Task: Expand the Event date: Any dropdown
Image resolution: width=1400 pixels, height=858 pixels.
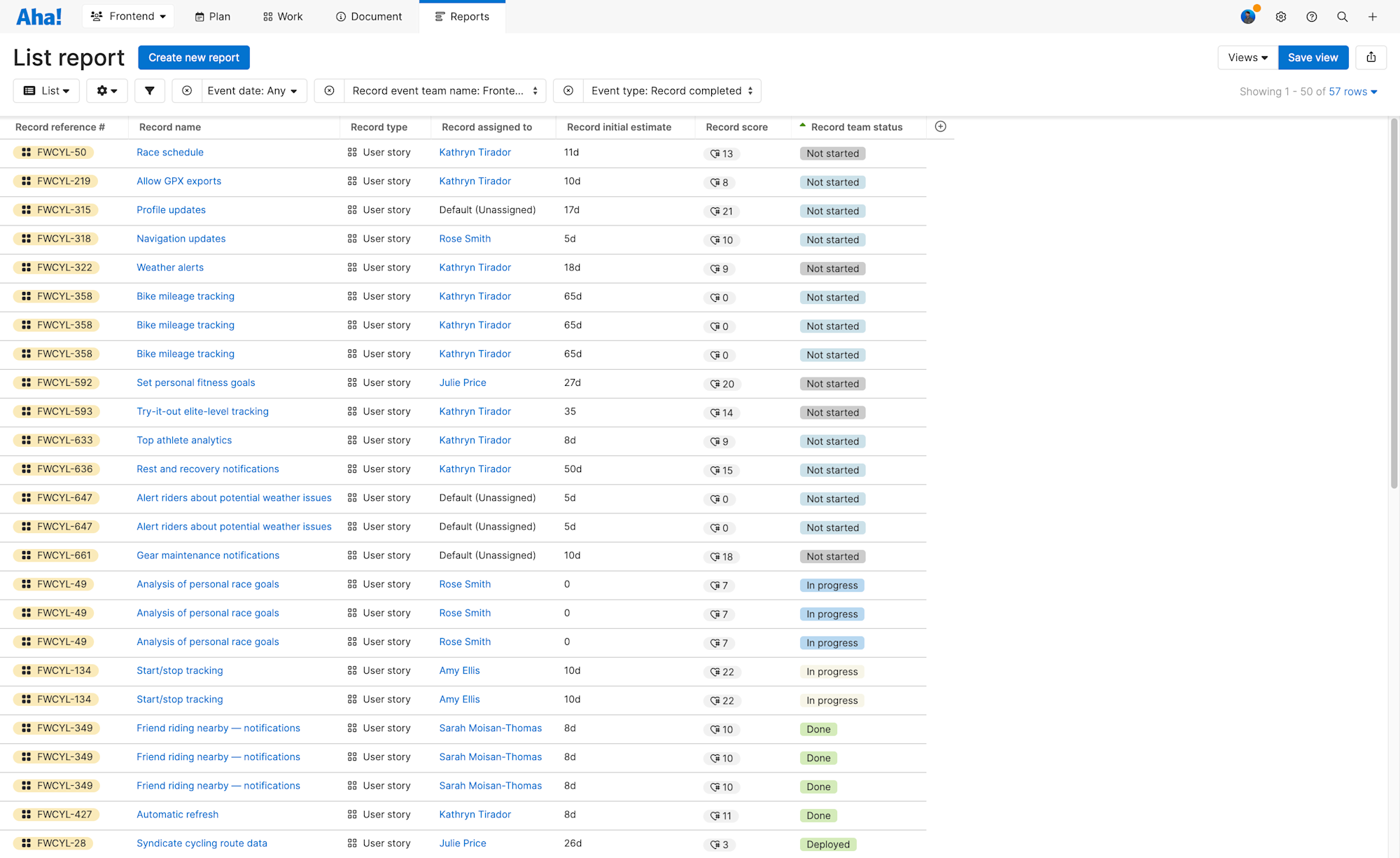Action: click(x=253, y=90)
